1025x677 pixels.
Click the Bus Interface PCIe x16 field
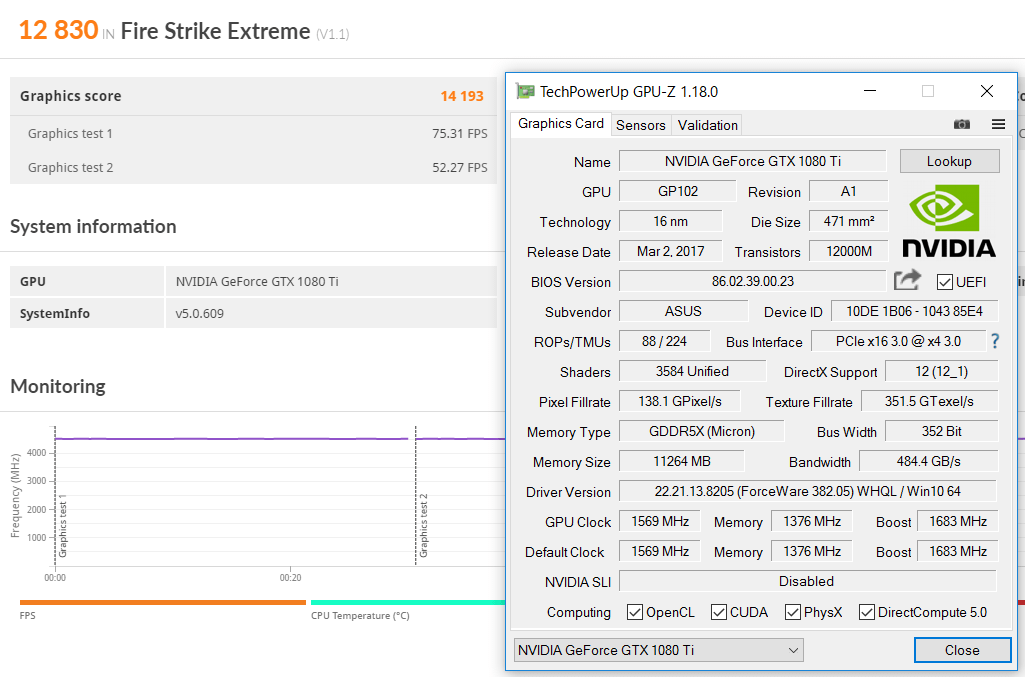pyautogui.click(x=898, y=341)
